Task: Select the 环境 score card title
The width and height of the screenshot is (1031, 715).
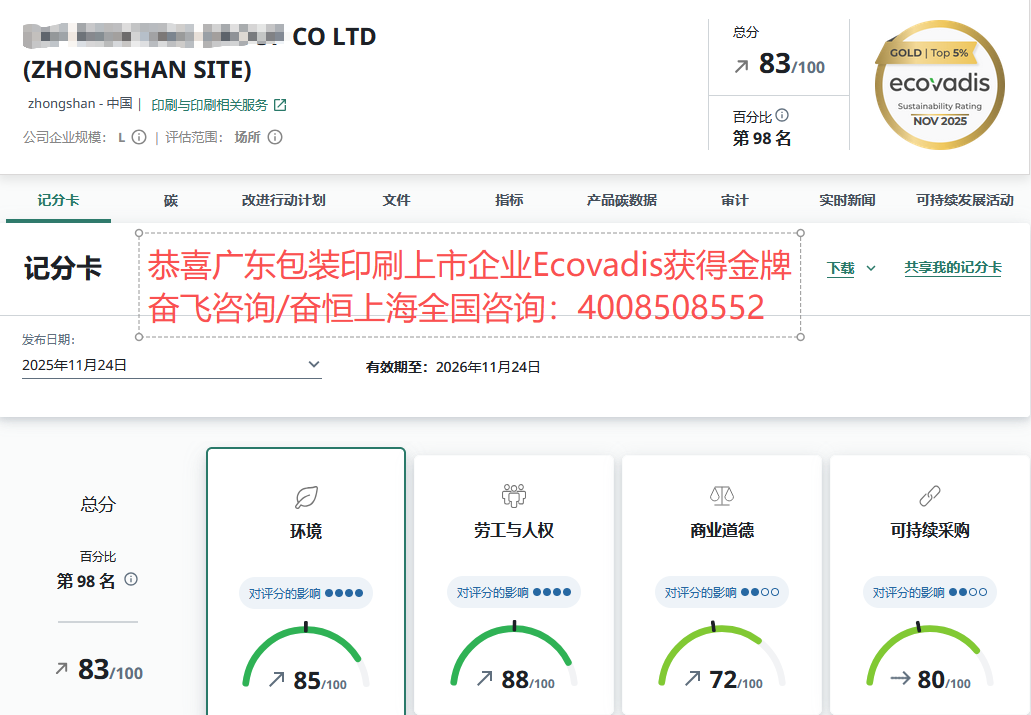Action: pos(306,531)
